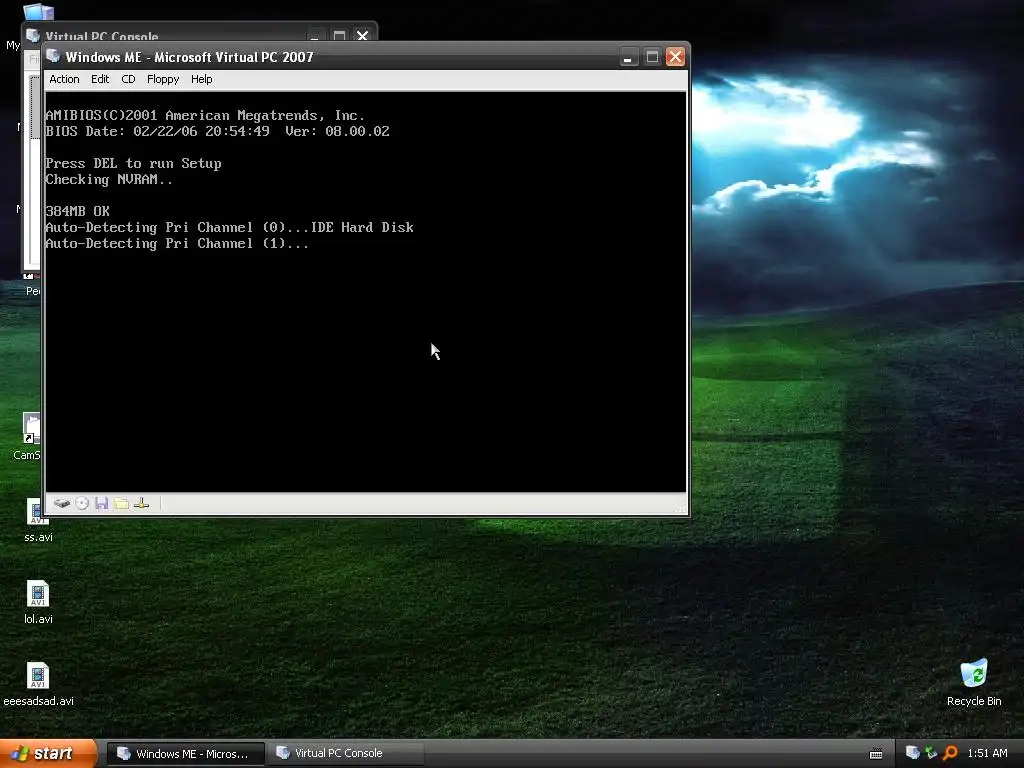Open the CD menu

pos(128,79)
